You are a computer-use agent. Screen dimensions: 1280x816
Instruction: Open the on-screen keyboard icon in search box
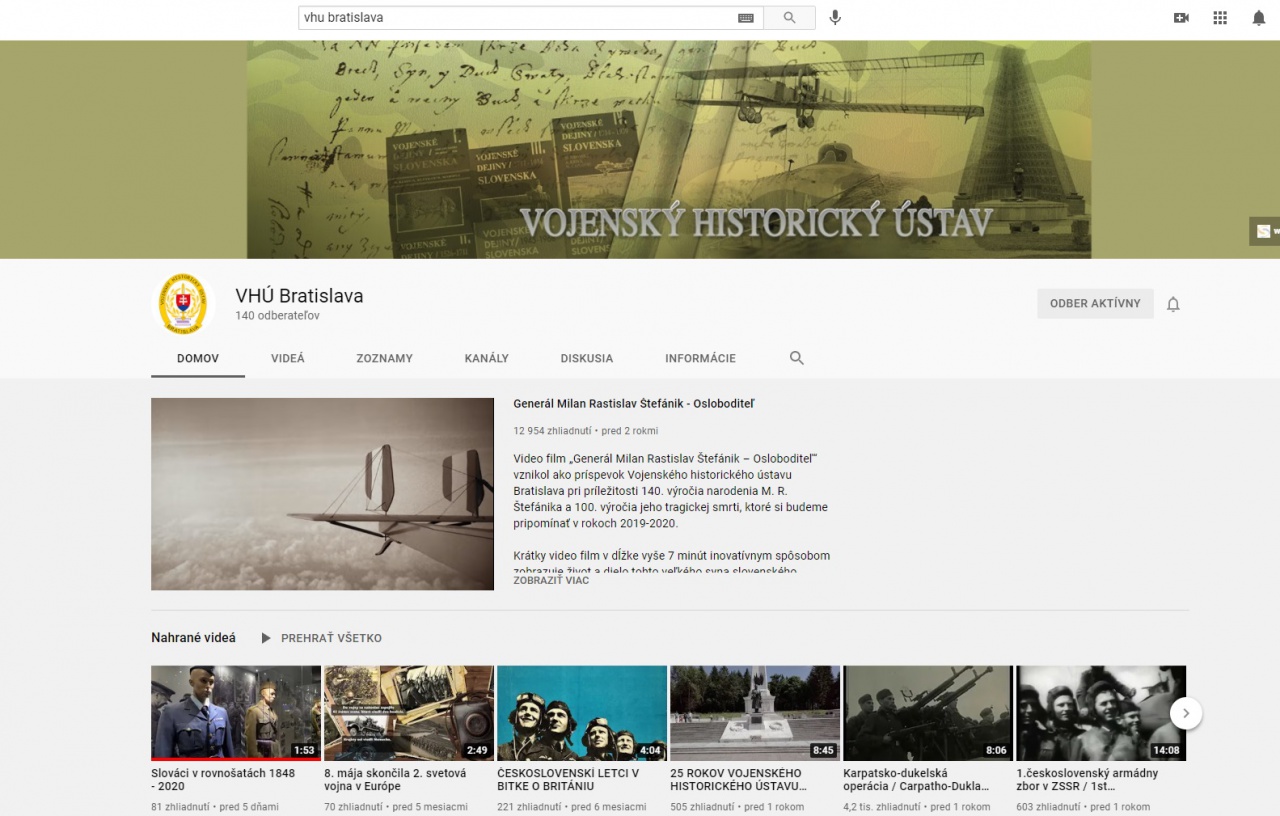pyautogui.click(x=746, y=18)
